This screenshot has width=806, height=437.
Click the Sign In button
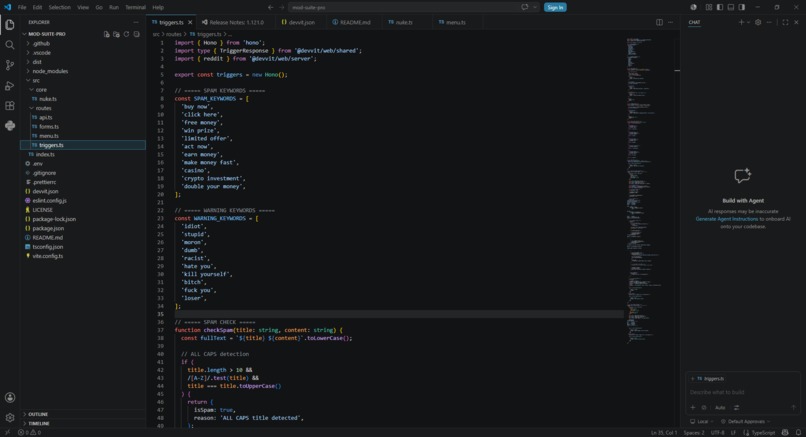pos(555,7)
